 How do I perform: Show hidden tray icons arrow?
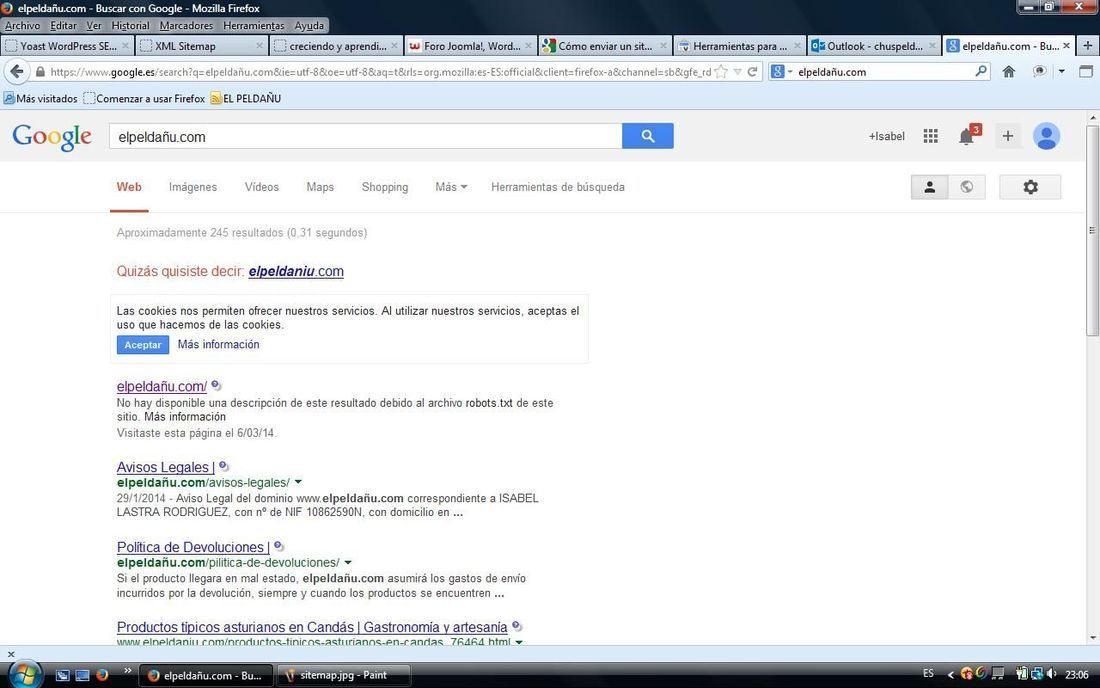click(x=951, y=675)
